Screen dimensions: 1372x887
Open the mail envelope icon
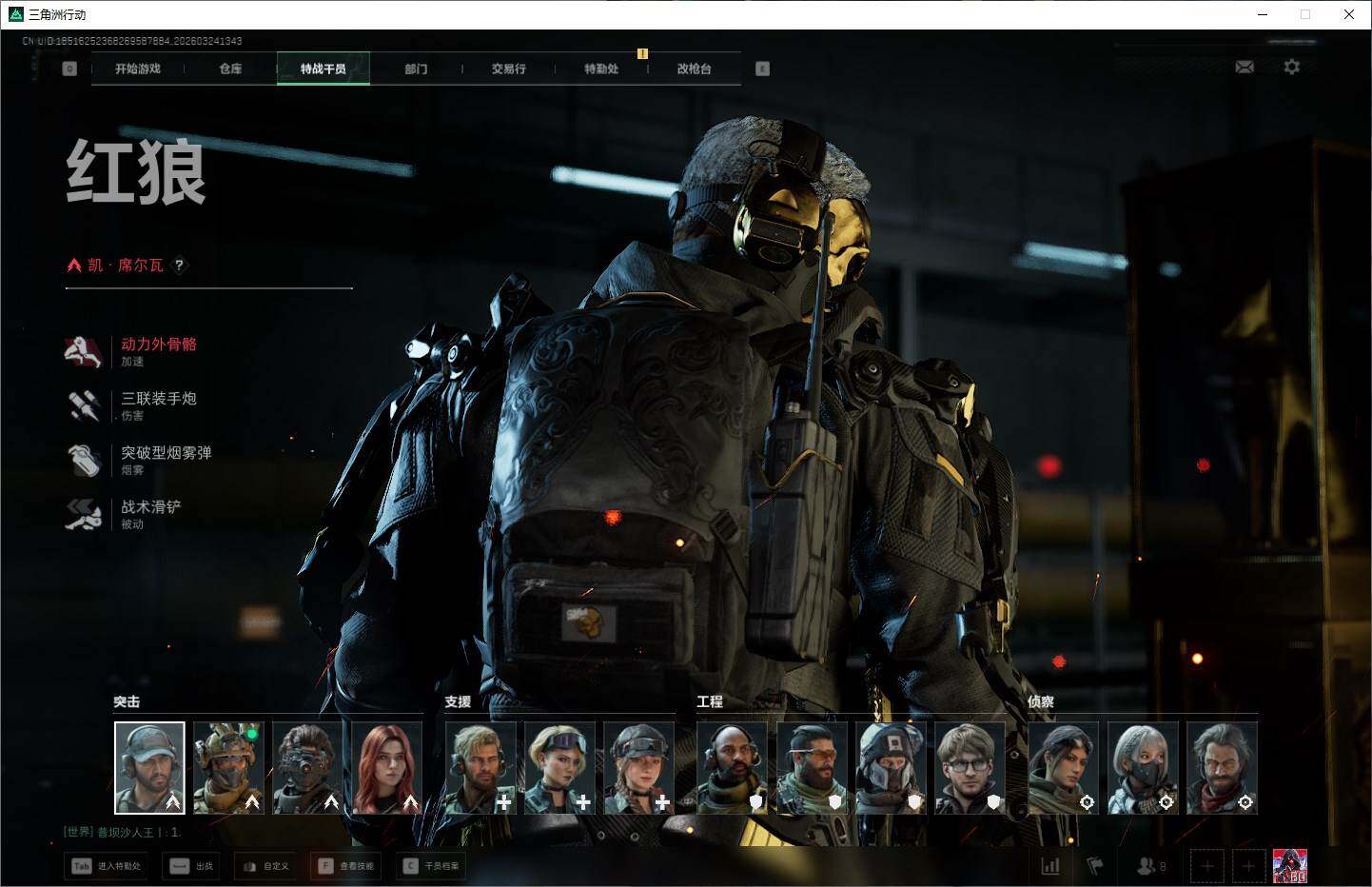(x=1245, y=67)
